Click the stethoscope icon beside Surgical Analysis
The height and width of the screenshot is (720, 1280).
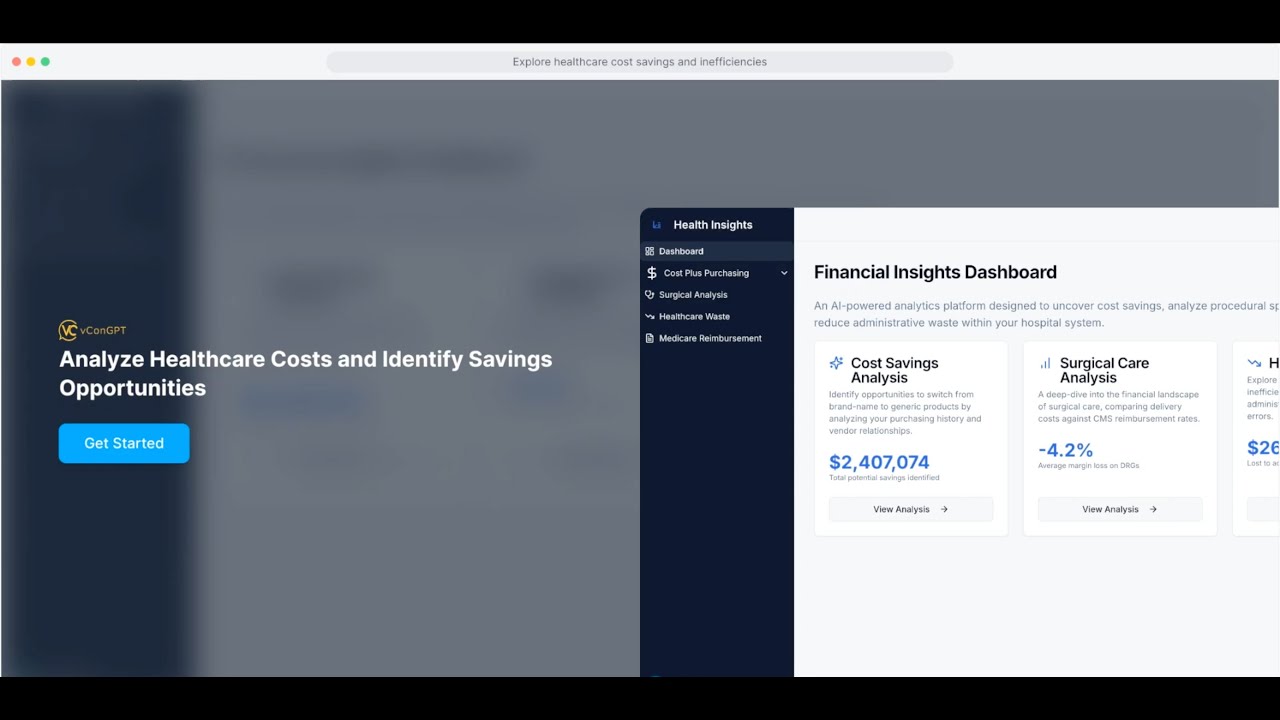click(x=650, y=295)
